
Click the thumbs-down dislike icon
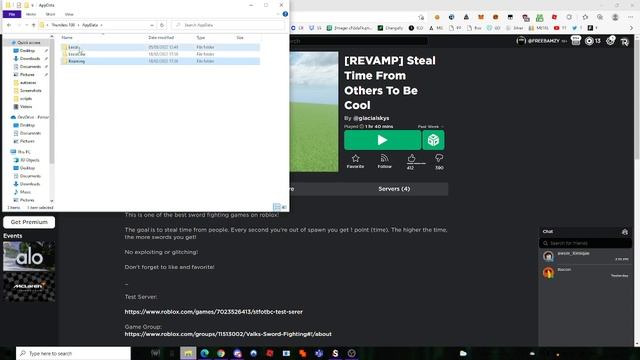coord(439,158)
